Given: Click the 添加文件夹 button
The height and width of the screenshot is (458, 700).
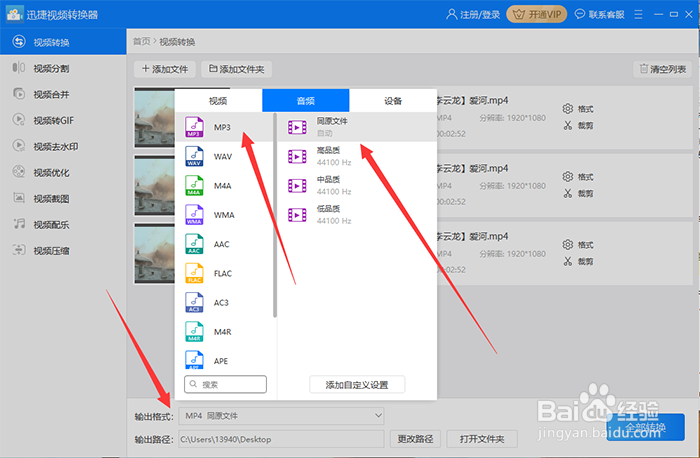Looking at the screenshot, I should tap(237, 69).
